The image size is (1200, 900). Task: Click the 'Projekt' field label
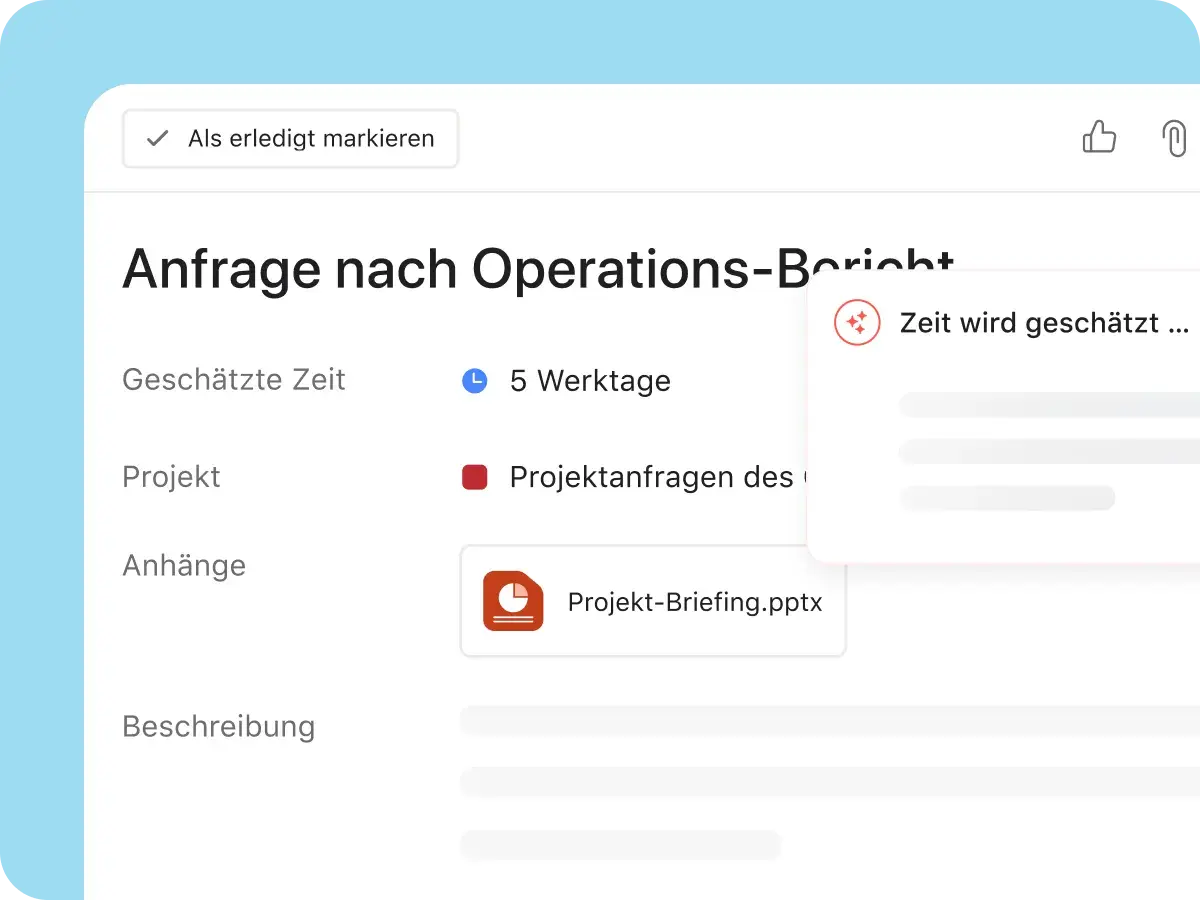(171, 477)
